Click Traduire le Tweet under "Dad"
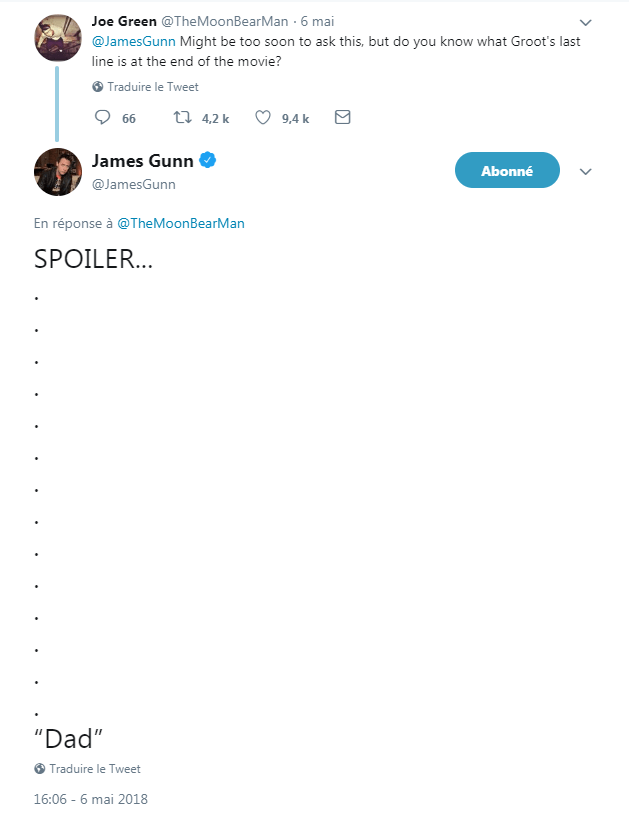Screen dimensions: 629x815 coord(95,769)
